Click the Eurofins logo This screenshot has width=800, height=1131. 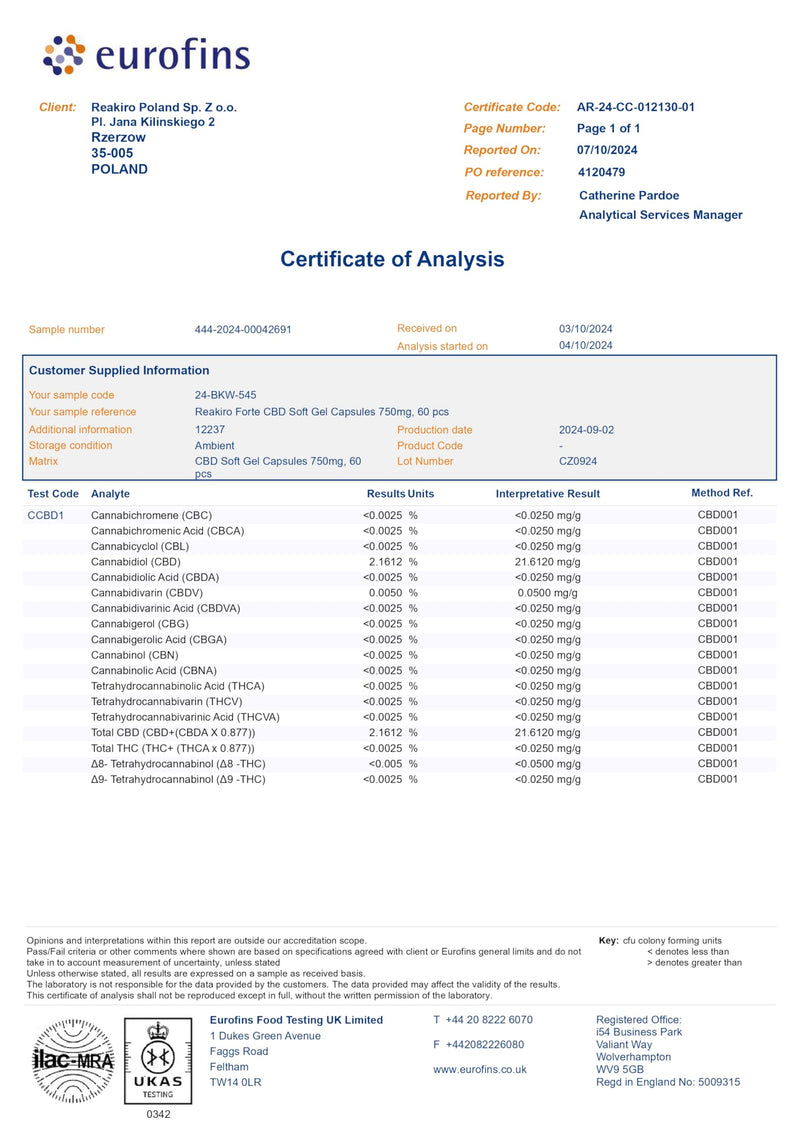pos(146,55)
